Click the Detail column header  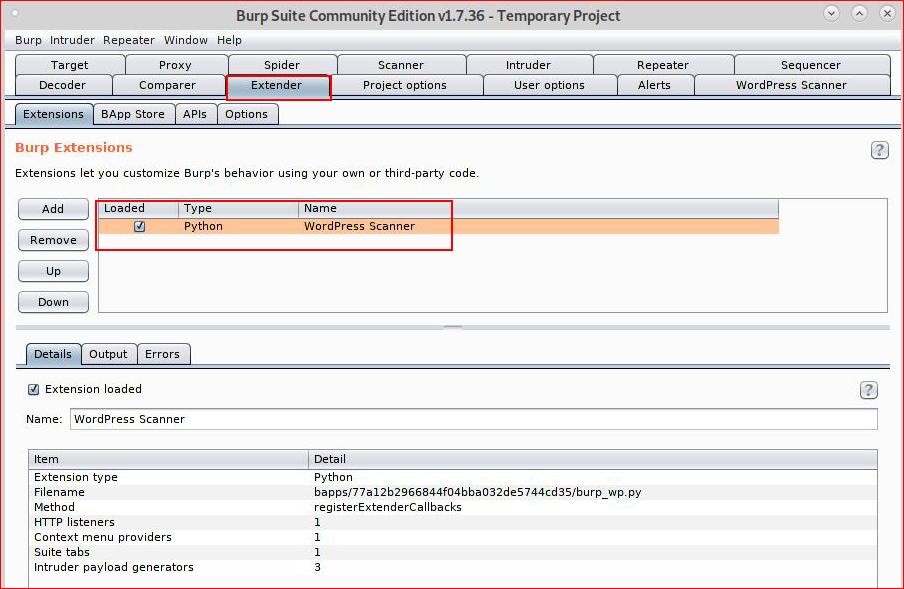593,459
